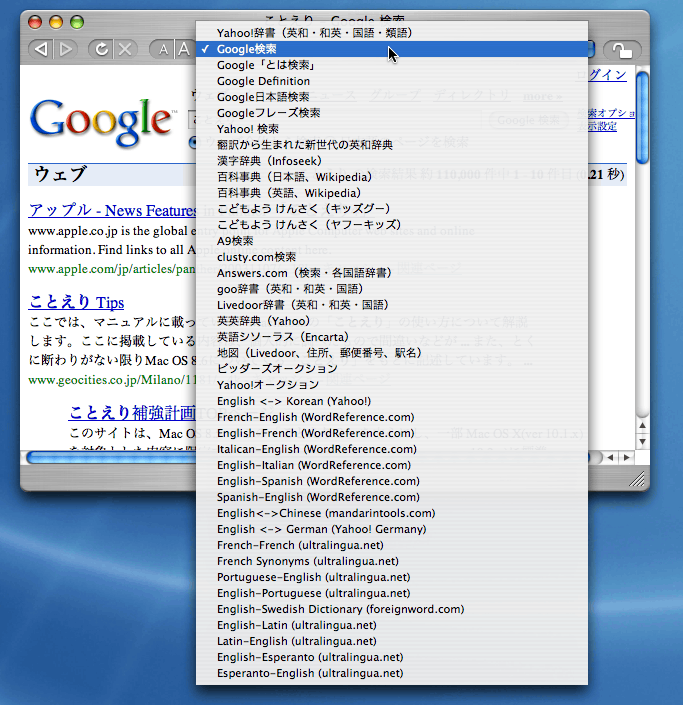Viewport: 683px width, 705px height.
Task: Click the horizontal scrollbar left arrow
Action: coord(610,458)
